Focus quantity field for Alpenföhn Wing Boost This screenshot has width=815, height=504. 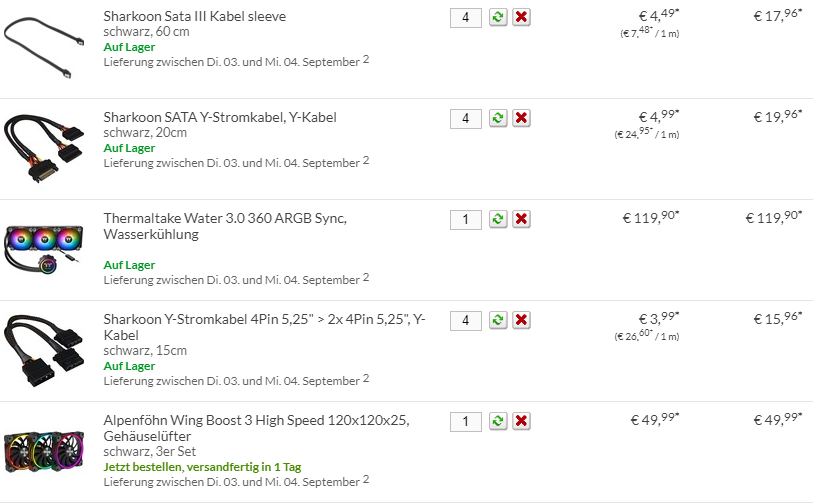[465, 421]
